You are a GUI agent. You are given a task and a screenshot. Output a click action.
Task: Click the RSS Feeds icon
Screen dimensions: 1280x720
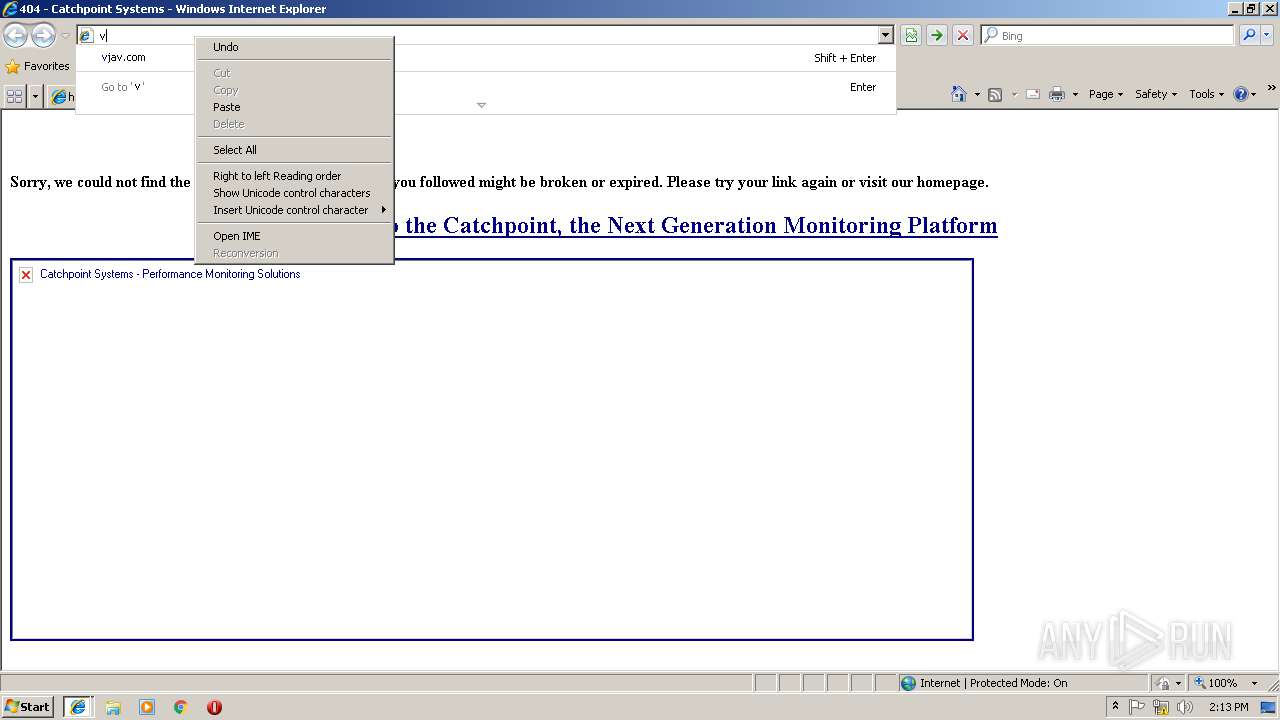click(x=995, y=94)
